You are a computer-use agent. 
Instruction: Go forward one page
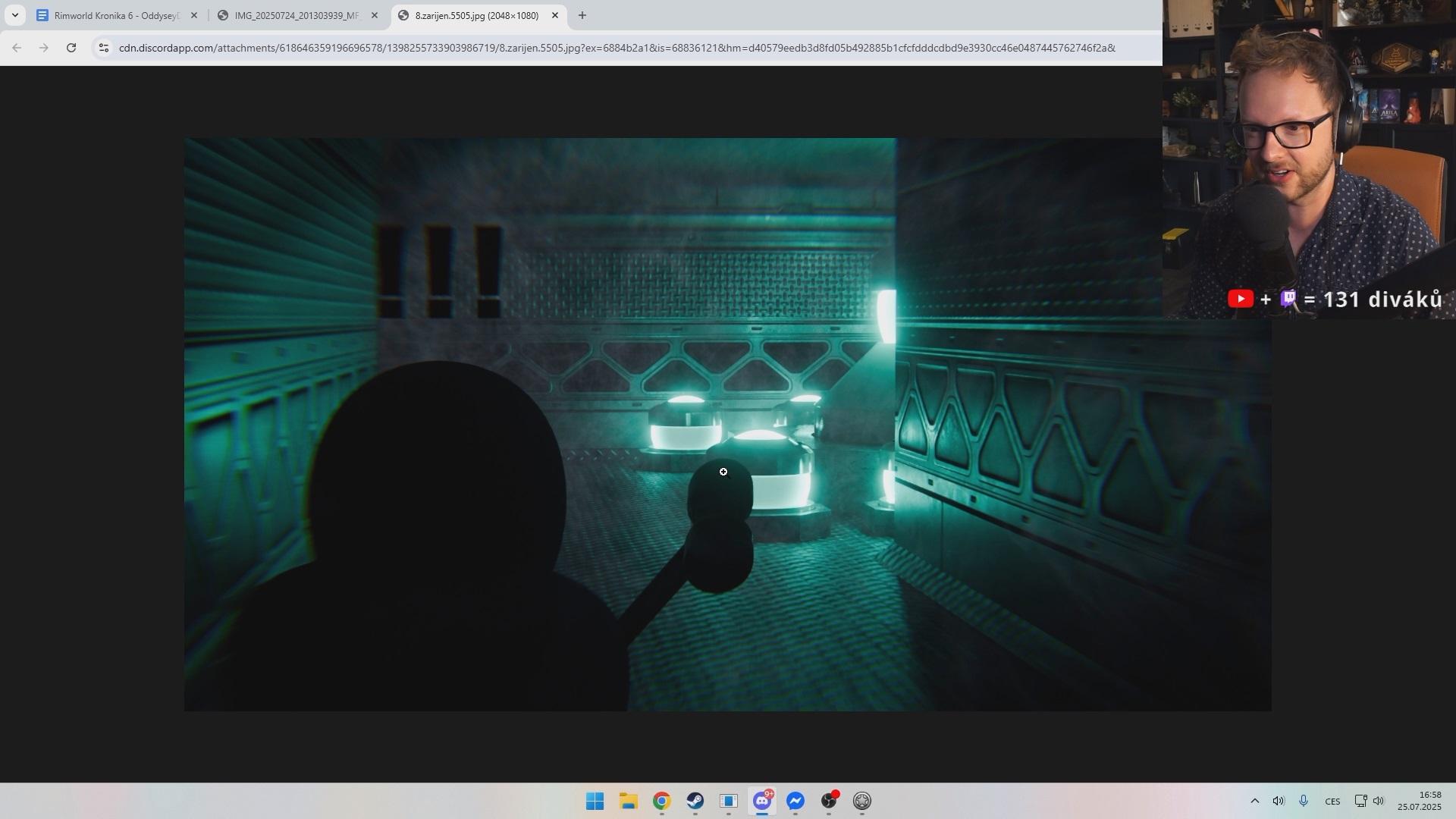coord(44,48)
